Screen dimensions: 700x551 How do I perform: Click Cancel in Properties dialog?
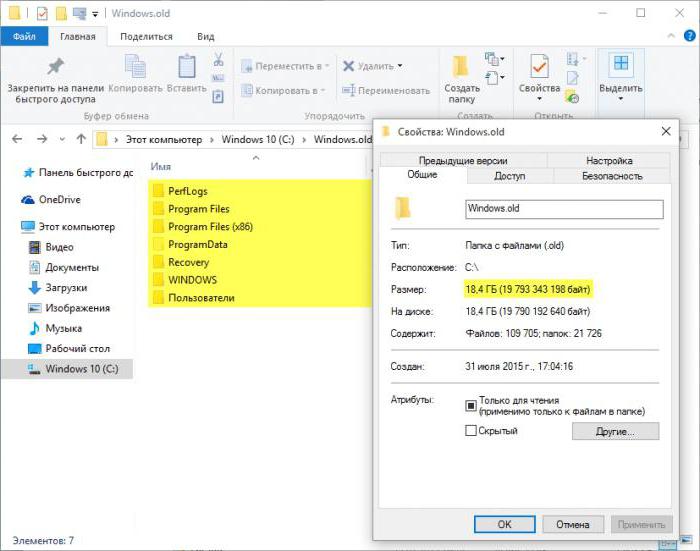click(x=573, y=524)
